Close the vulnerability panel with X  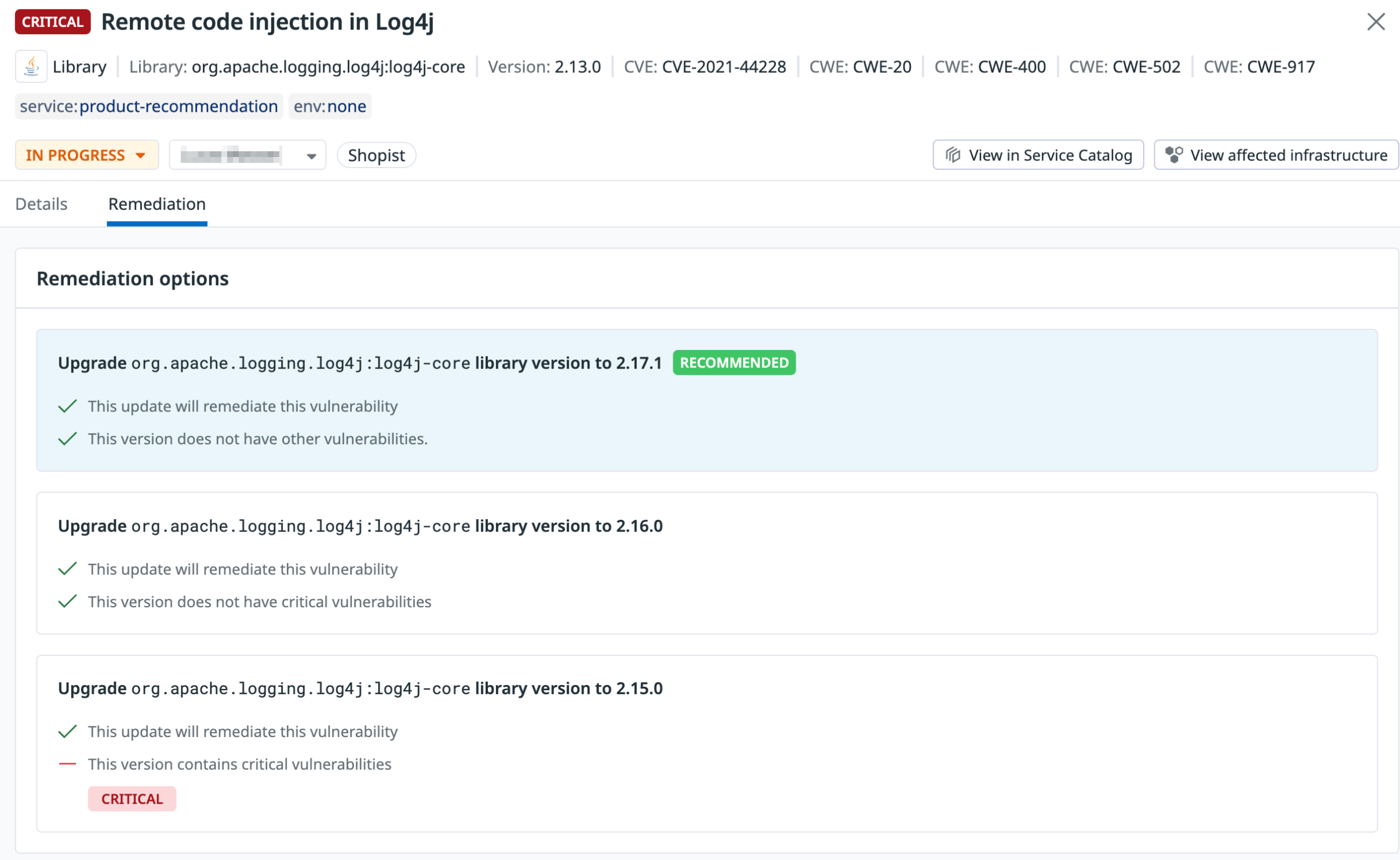[x=1375, y=22]
